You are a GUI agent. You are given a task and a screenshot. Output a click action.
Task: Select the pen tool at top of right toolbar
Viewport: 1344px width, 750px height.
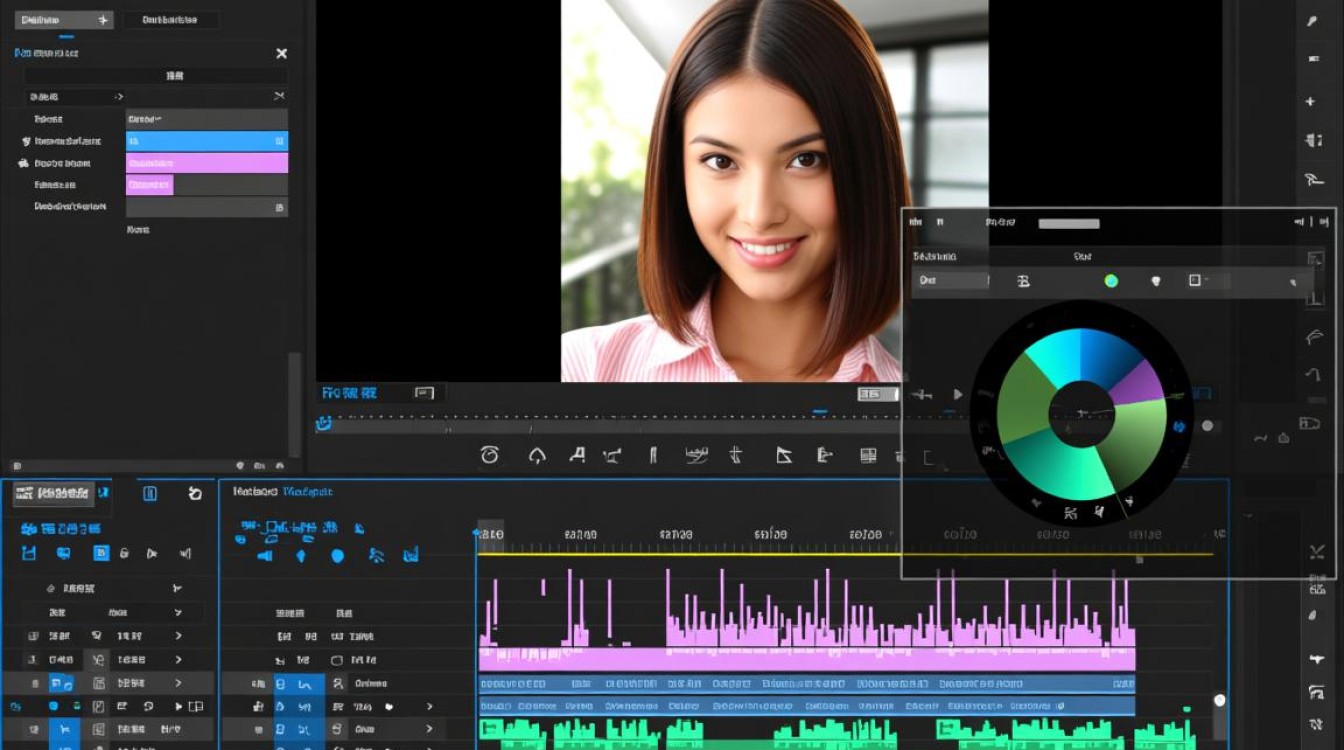pyautogui.click(x=1312, y=21)
